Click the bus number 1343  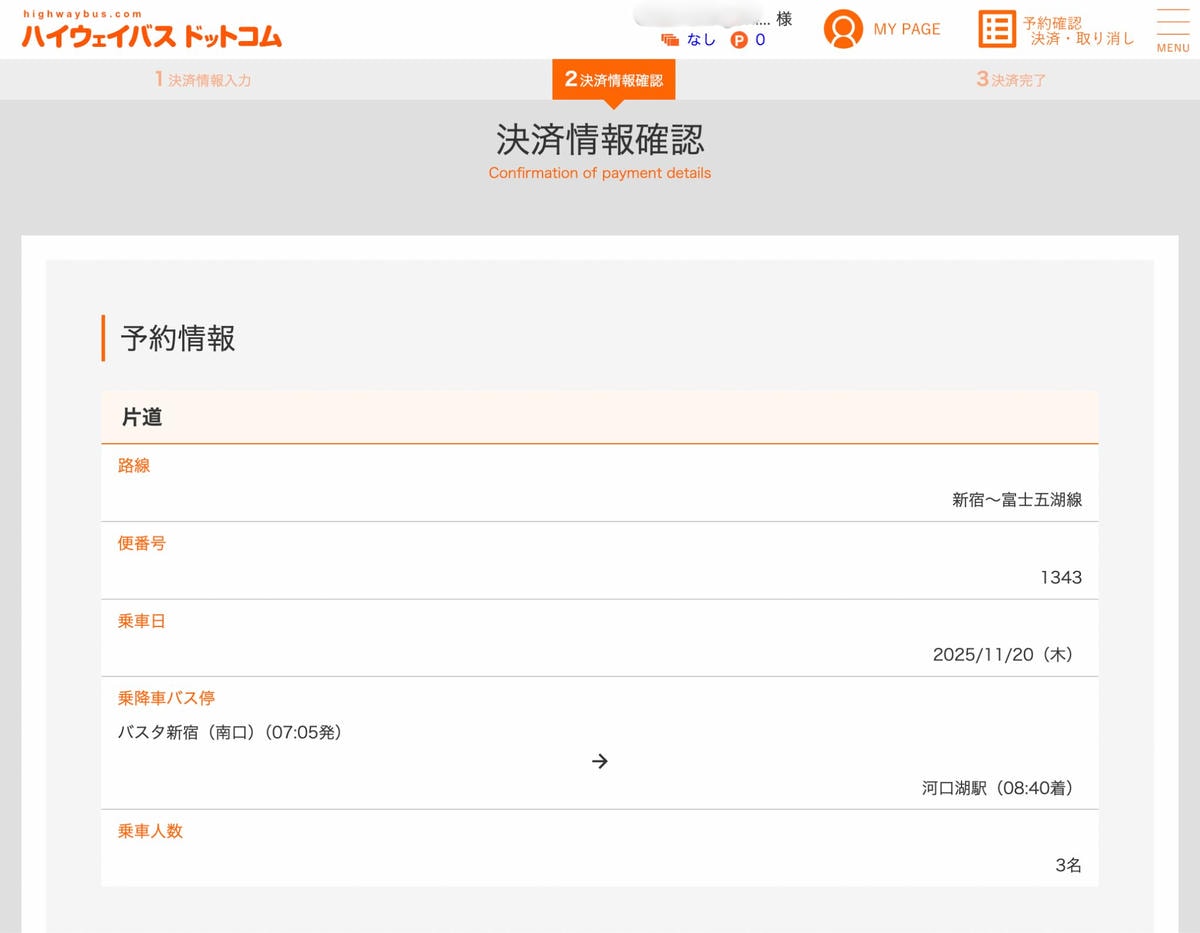pyautogui.click(x=1061, y=577)
